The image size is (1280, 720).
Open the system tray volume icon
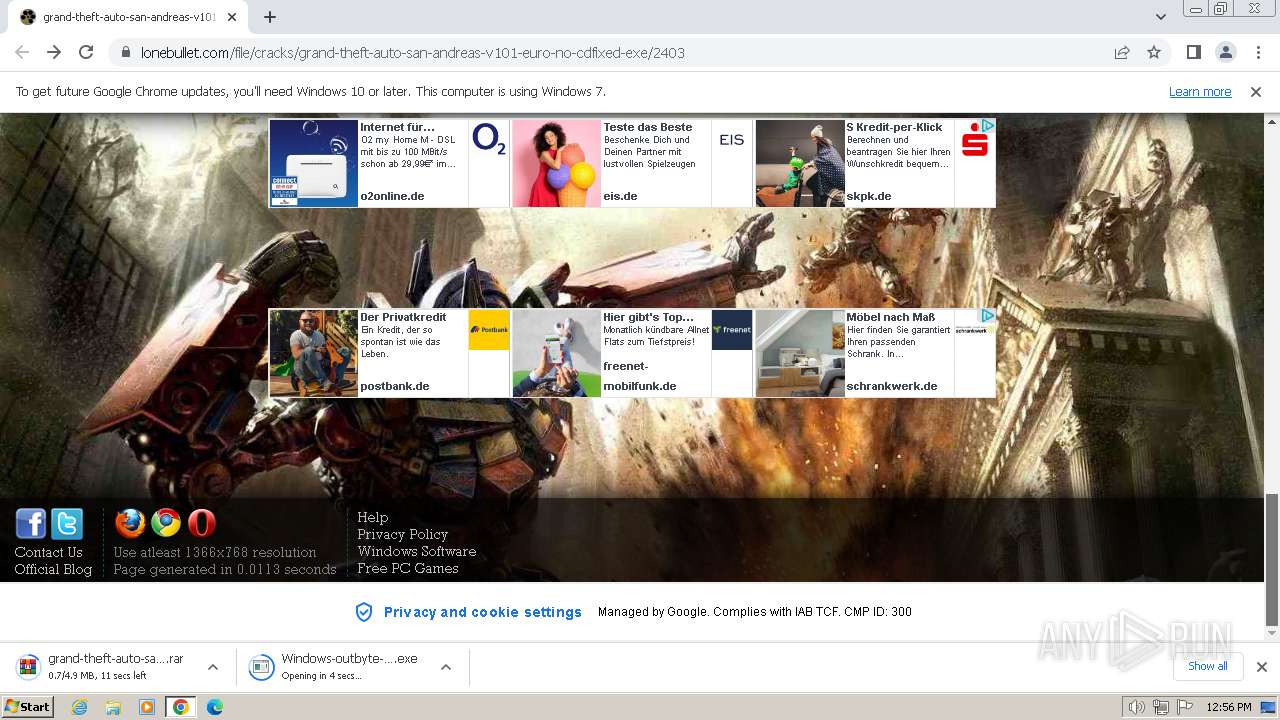pos(1137,707)
